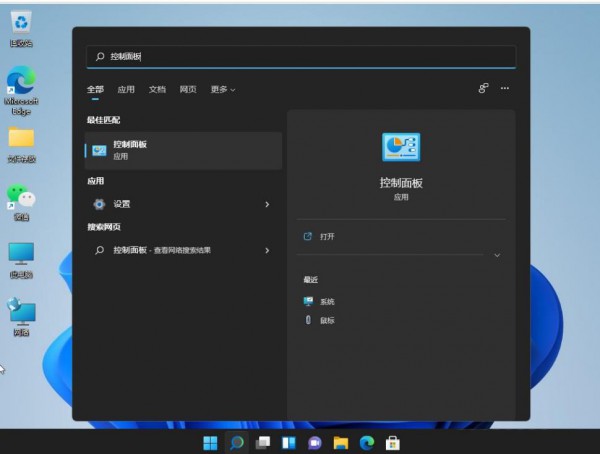Open File Explorer from taskbar
The height and width of the screenshot is (454, 600).
coord(341,443)
